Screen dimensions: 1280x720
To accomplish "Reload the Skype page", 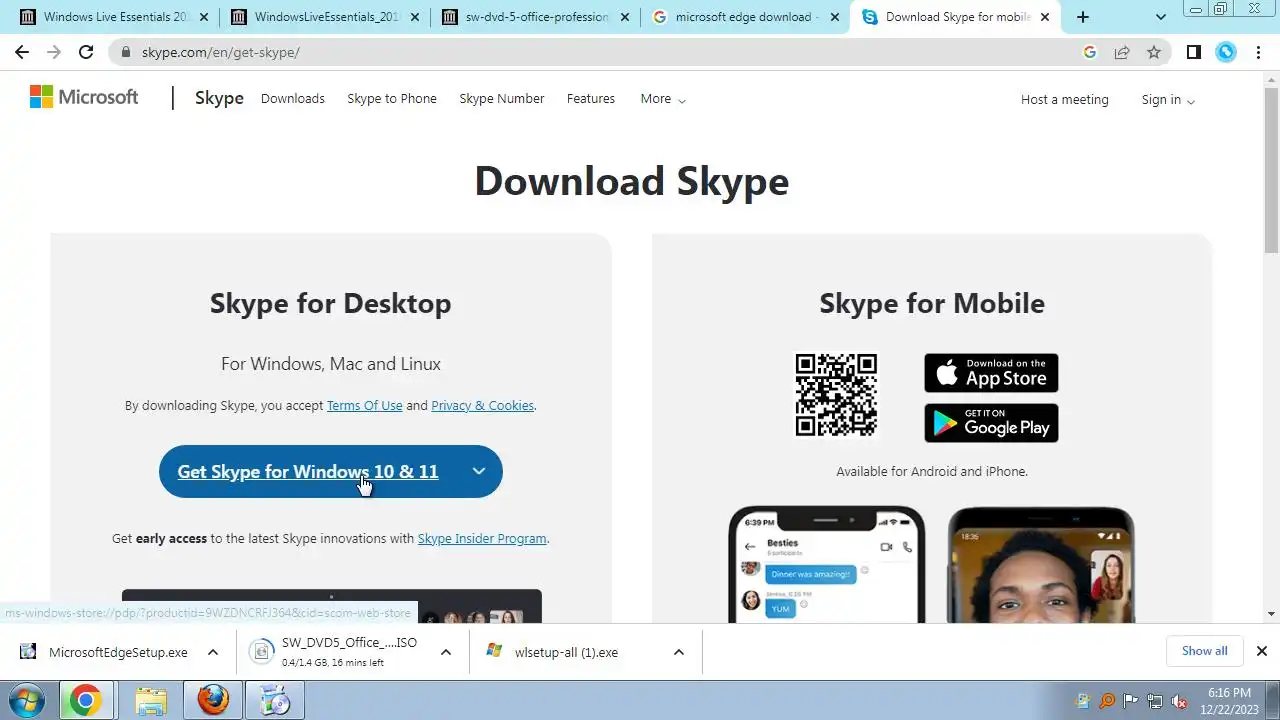I will [x=86, y=52].
